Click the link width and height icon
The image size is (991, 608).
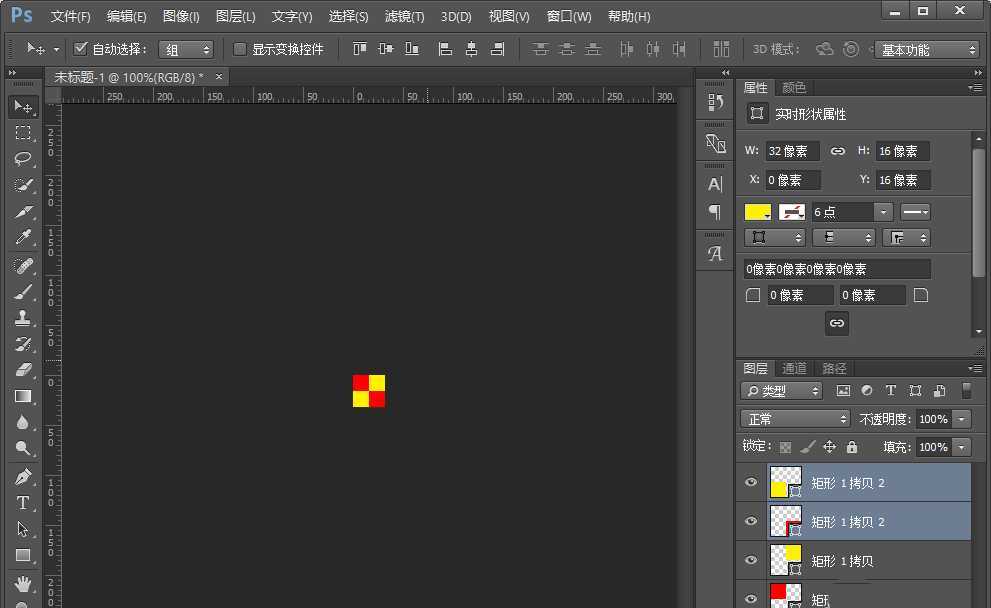838,151
